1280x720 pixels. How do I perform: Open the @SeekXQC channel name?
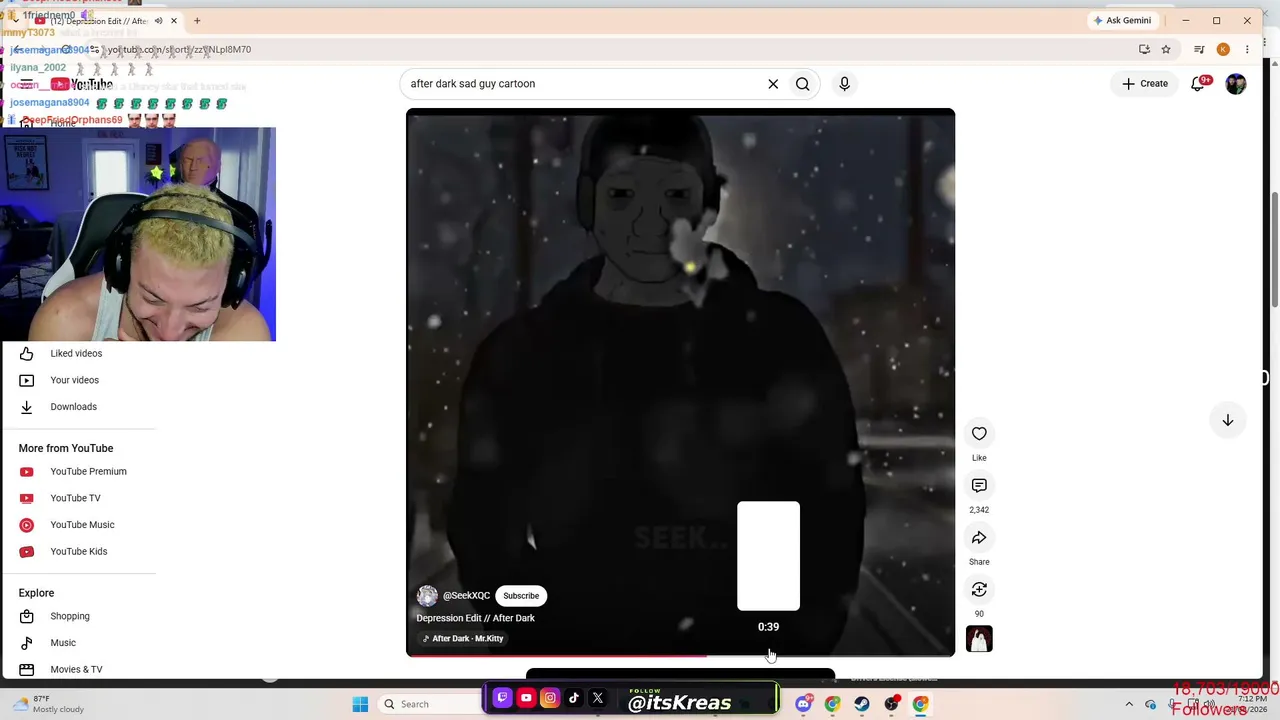466,596
